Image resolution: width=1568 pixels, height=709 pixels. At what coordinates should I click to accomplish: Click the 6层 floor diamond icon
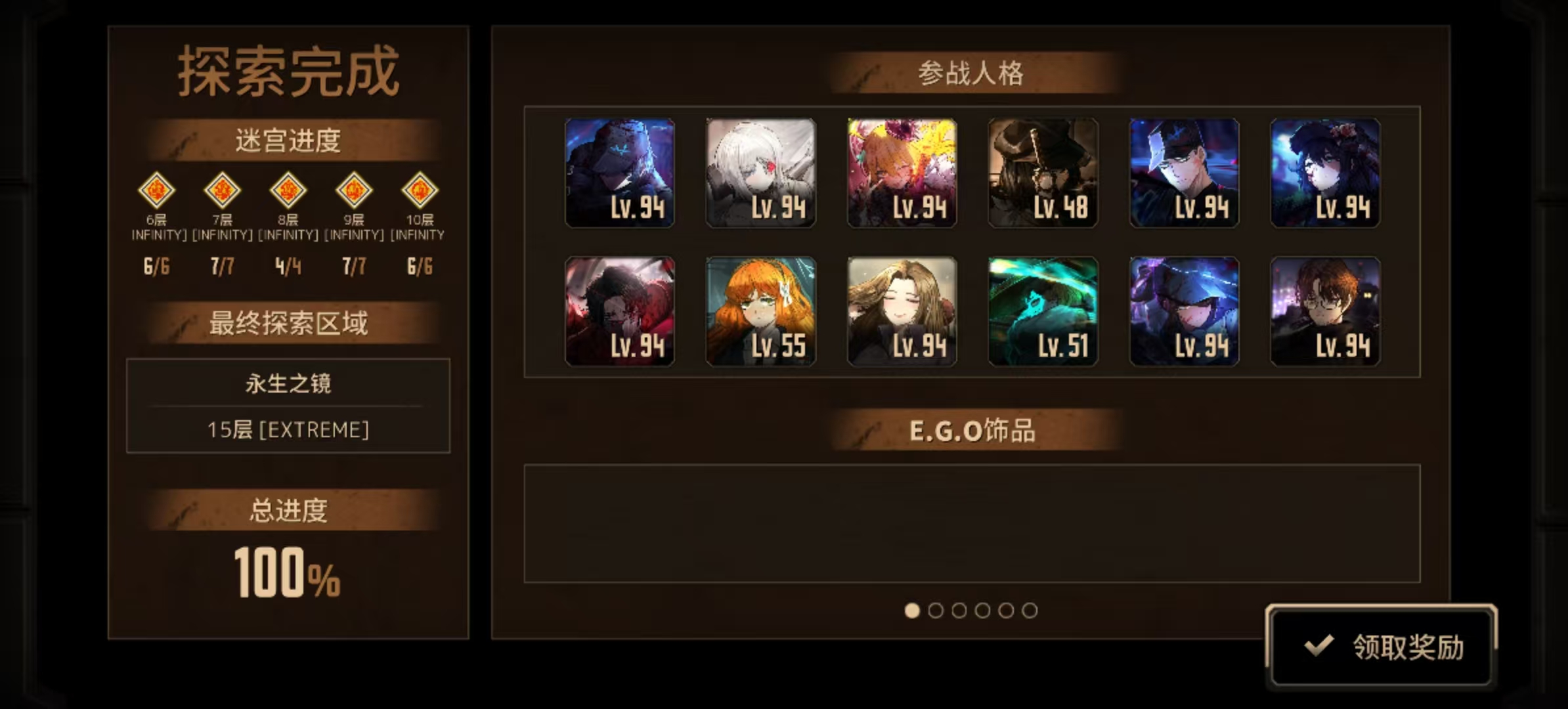(x=156, y=190)
